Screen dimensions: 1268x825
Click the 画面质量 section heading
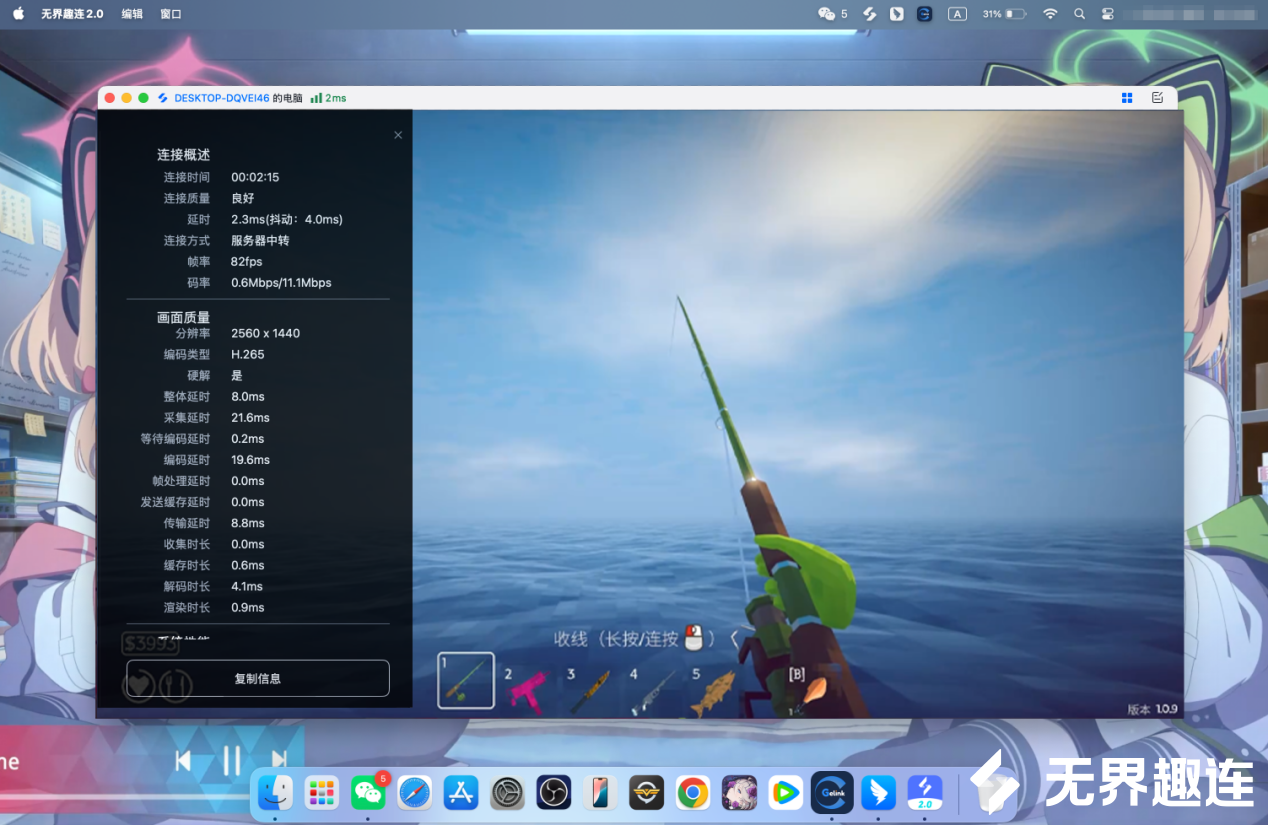coord(184,317)
